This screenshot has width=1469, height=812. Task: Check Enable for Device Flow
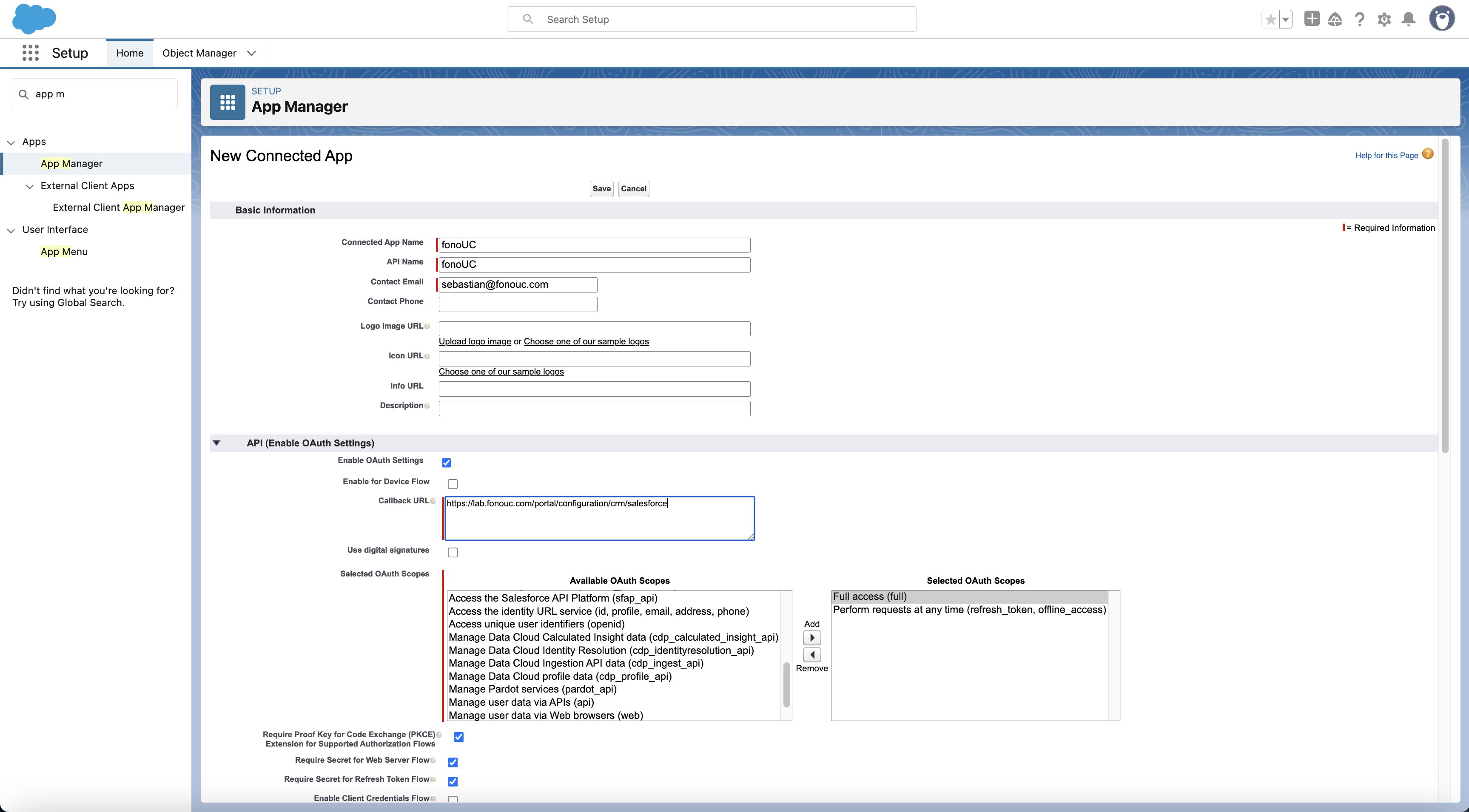click(x=453, y=483)
